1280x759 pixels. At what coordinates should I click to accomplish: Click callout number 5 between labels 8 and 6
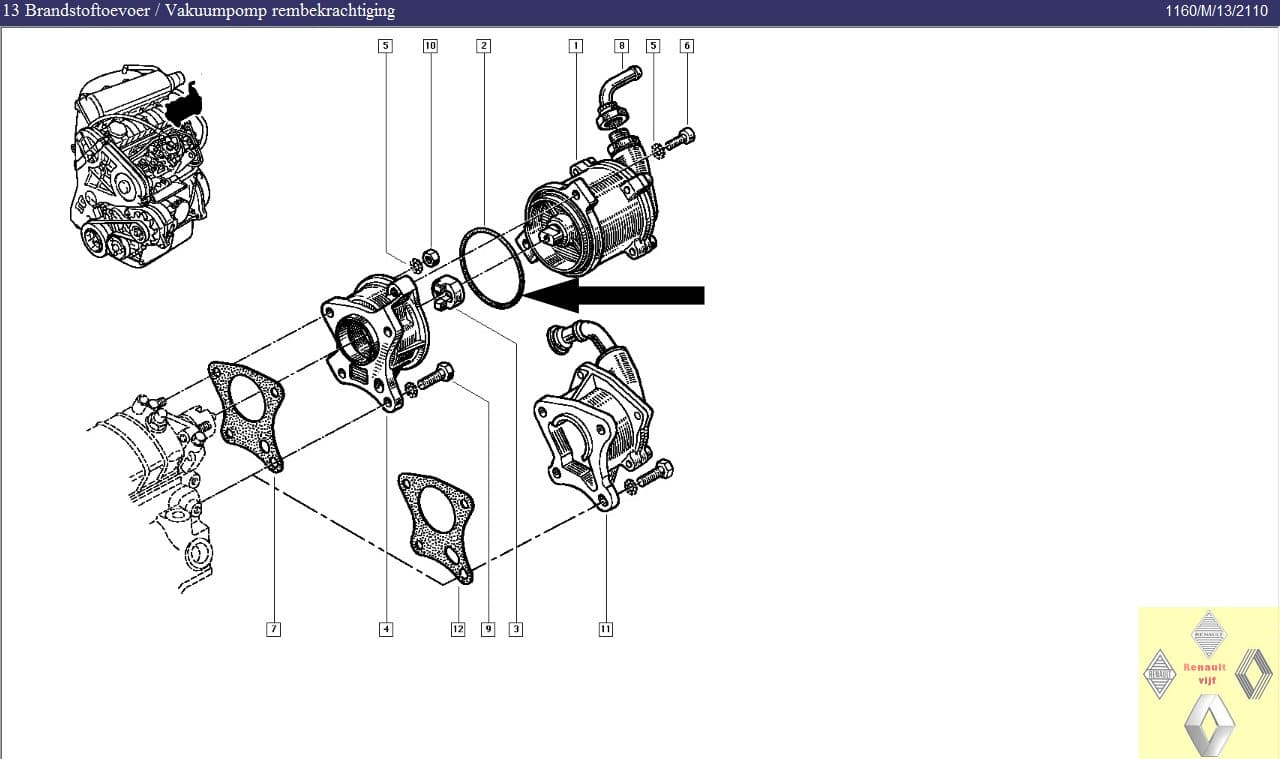[x=653, y=46]
